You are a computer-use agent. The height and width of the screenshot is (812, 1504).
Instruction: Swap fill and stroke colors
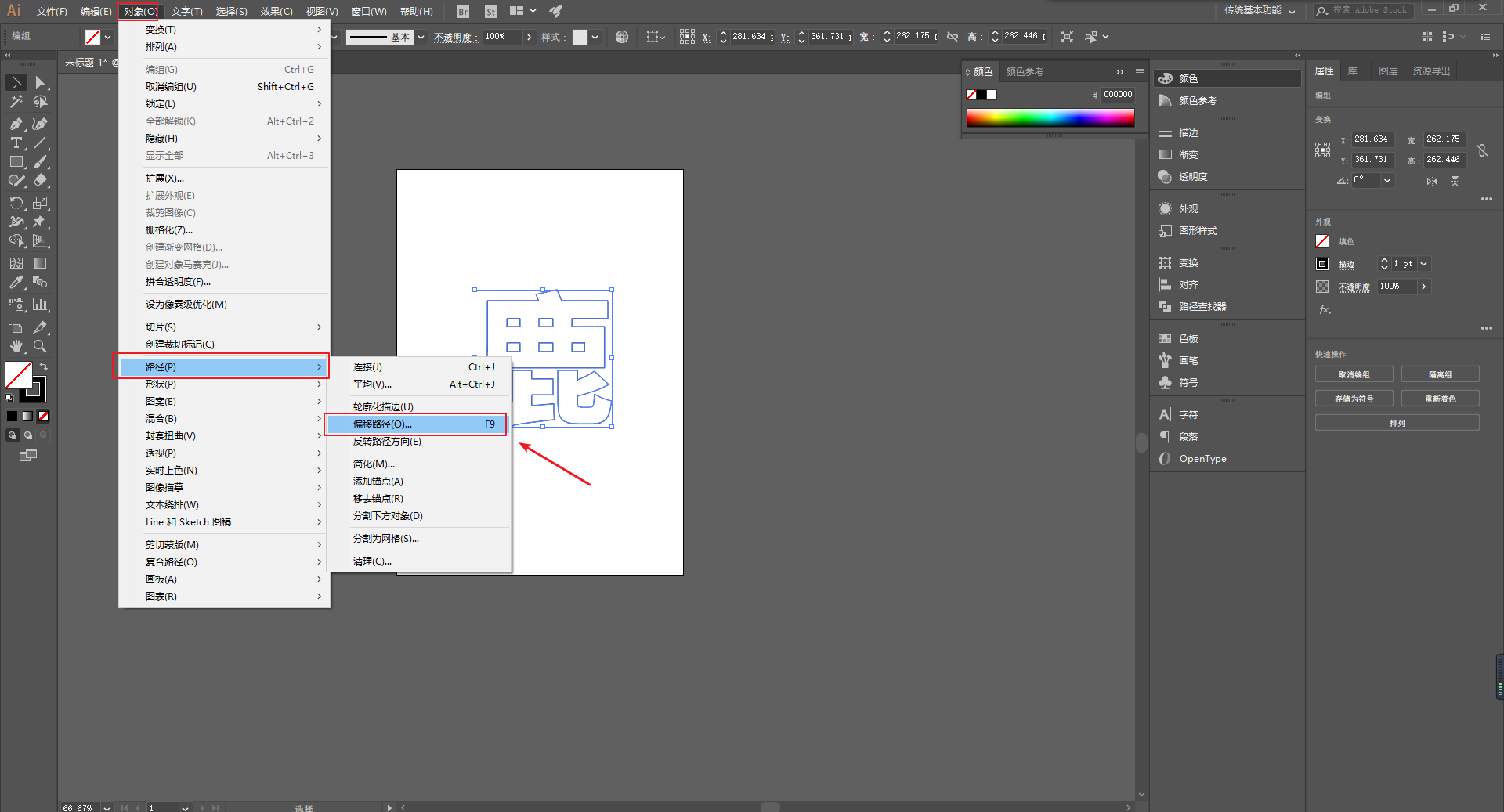click(x=44, y=366)
